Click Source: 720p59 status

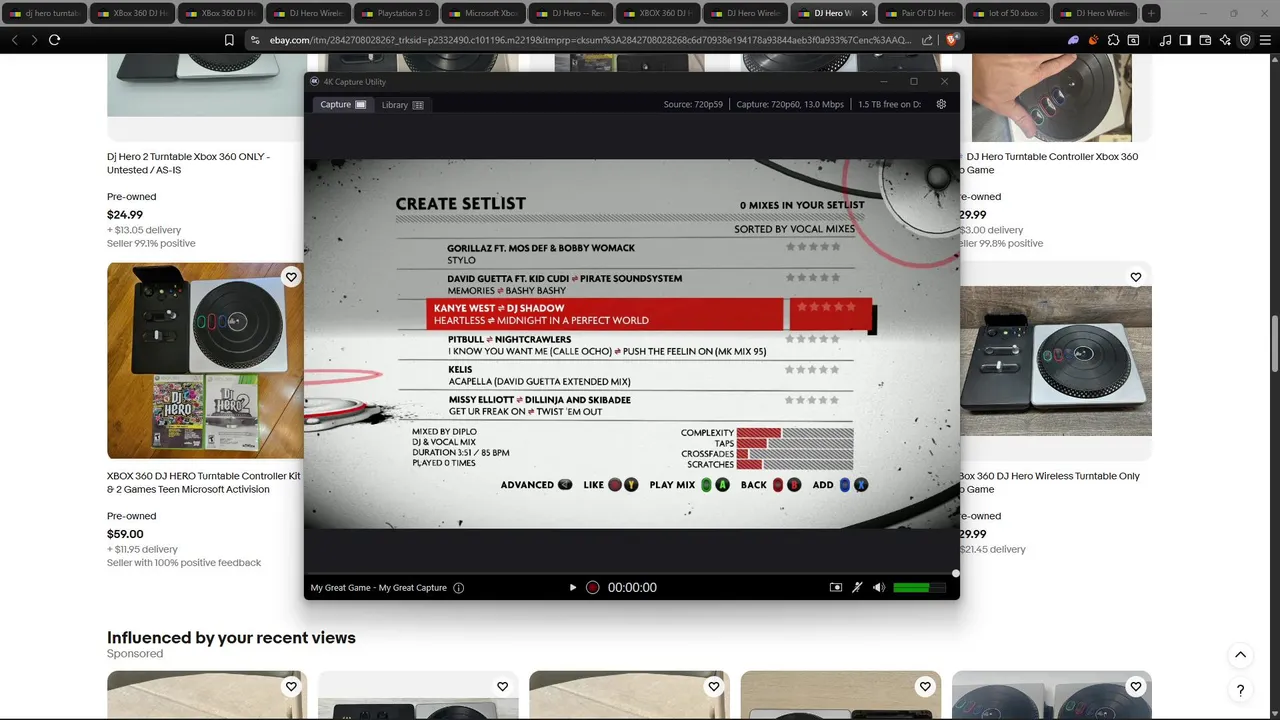point(694,105)
